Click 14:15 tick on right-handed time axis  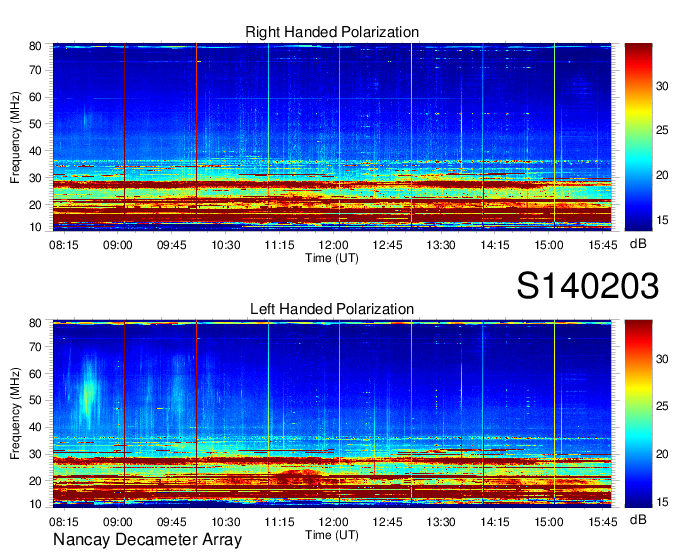(495, 245)
